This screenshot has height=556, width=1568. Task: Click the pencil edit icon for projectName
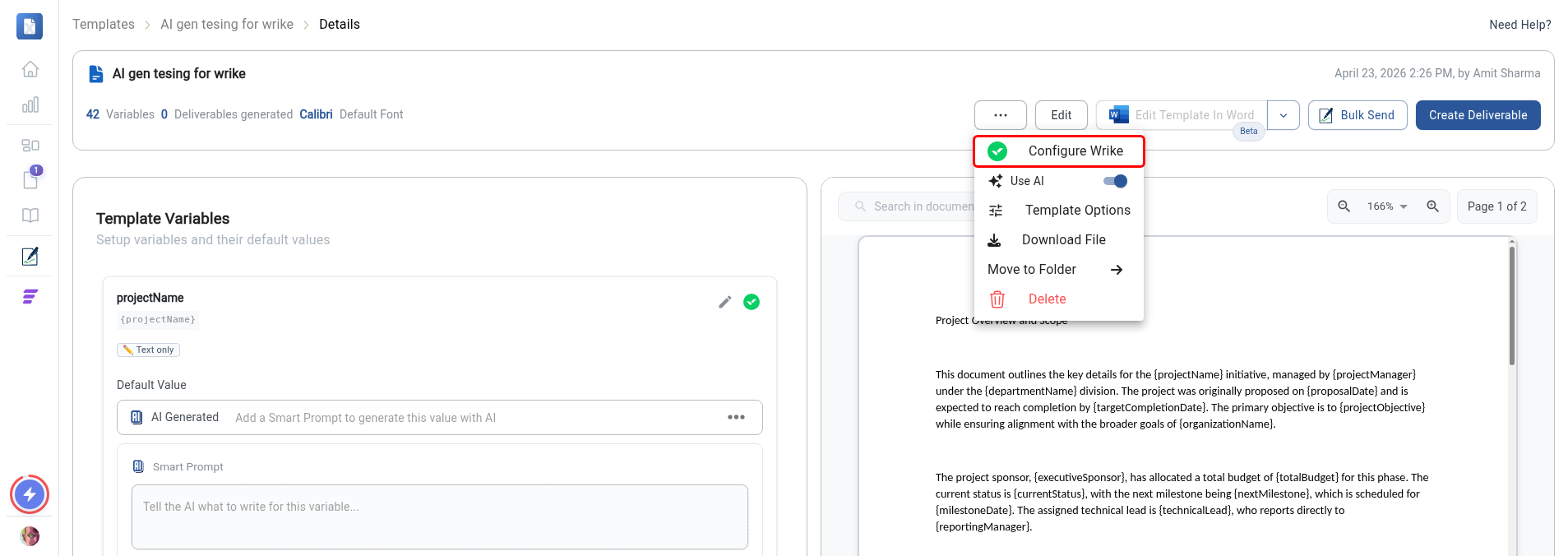tap(724, 302)
